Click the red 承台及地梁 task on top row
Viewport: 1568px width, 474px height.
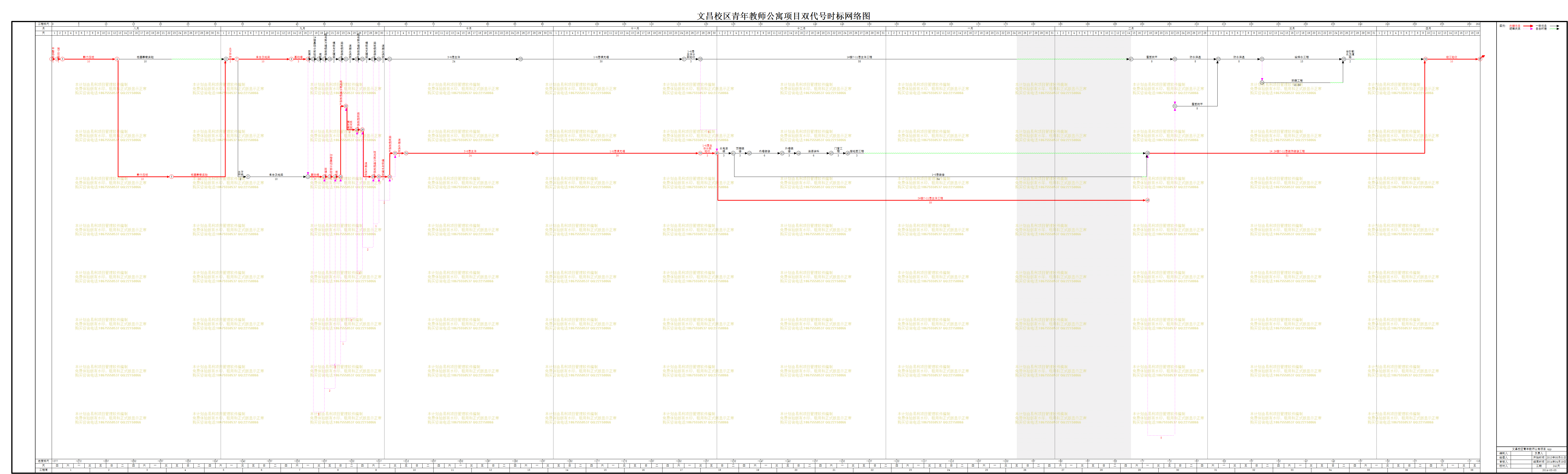tap(263, 57)
